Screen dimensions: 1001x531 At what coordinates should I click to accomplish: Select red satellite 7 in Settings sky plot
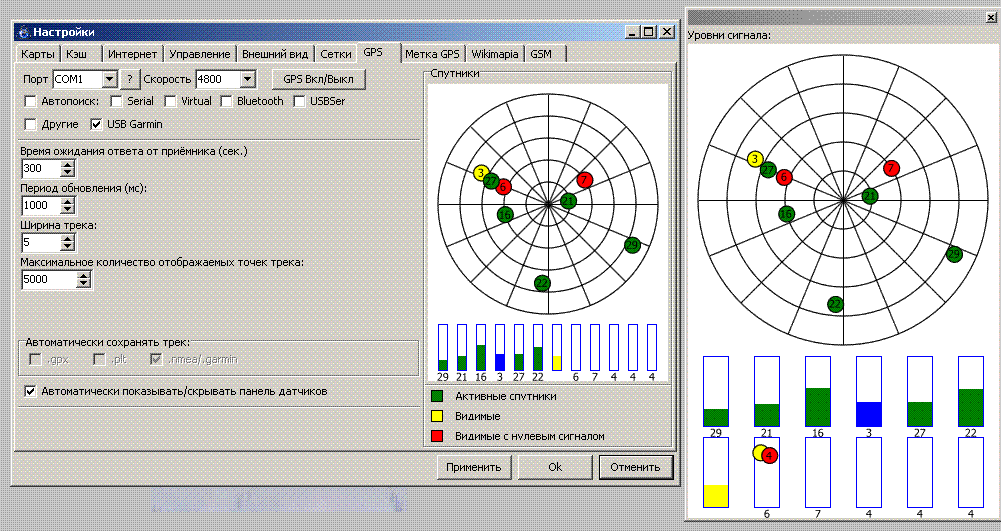585,180
